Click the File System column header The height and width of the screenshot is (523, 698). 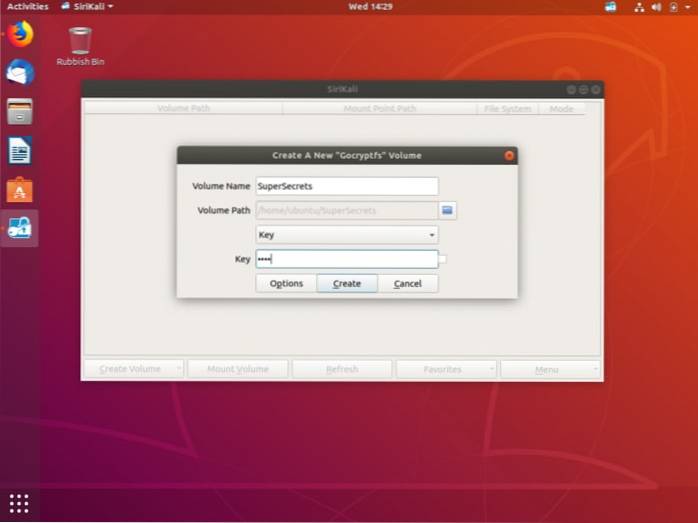click(x=507, y=108)
